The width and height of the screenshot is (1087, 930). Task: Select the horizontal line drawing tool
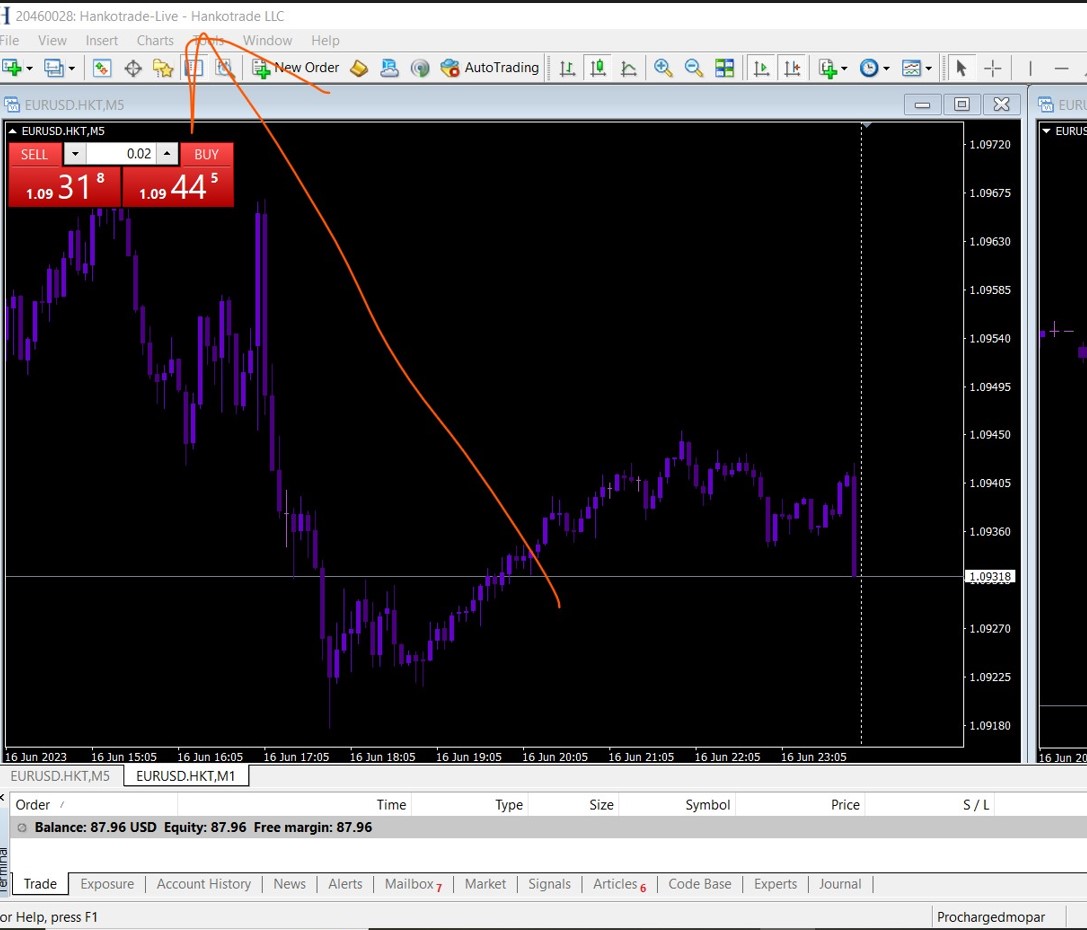(x=1061, y=68)
